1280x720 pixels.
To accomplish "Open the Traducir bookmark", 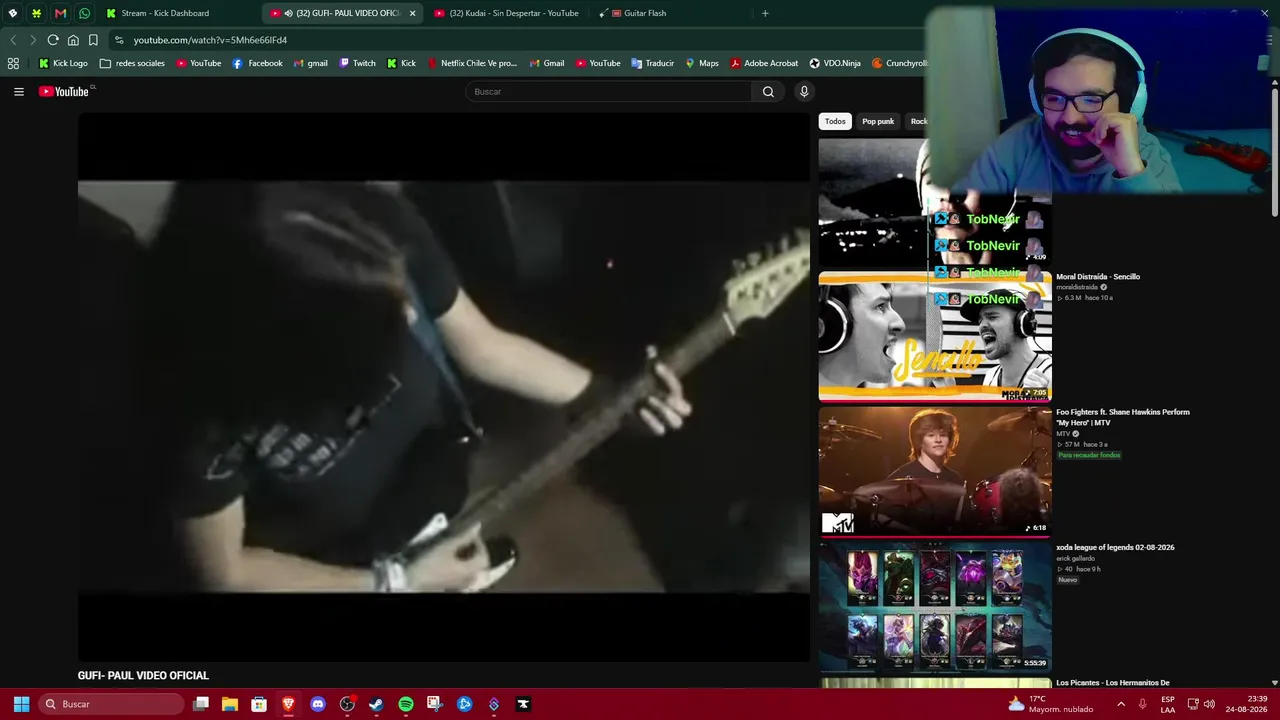I will point(652,63).
